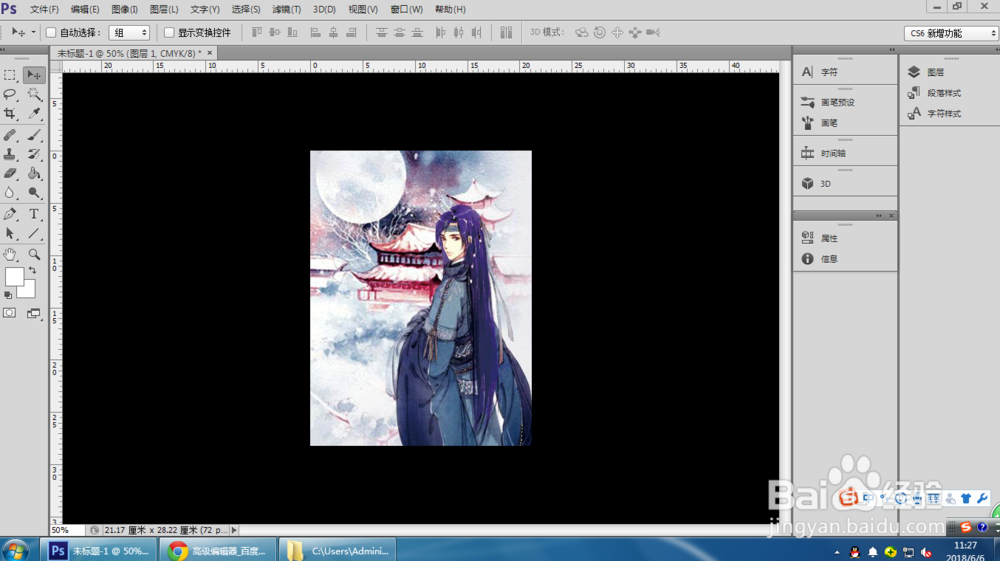Open the 滤镜(T) menu
This screenshot has height=561, width=1000.
[286, 10]
